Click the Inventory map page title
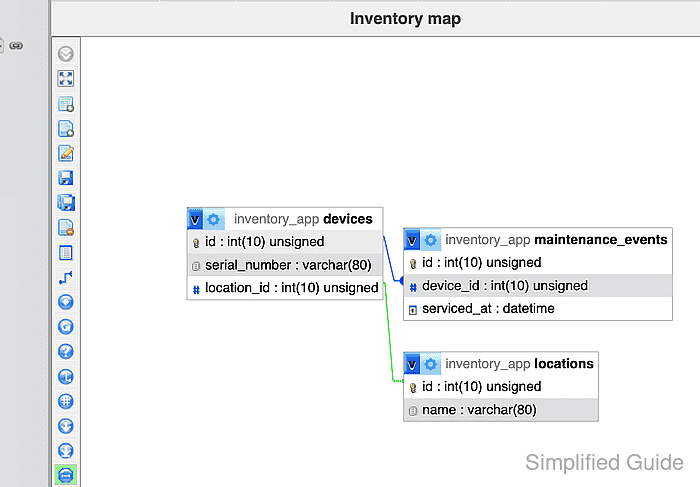 click(405, 19)
